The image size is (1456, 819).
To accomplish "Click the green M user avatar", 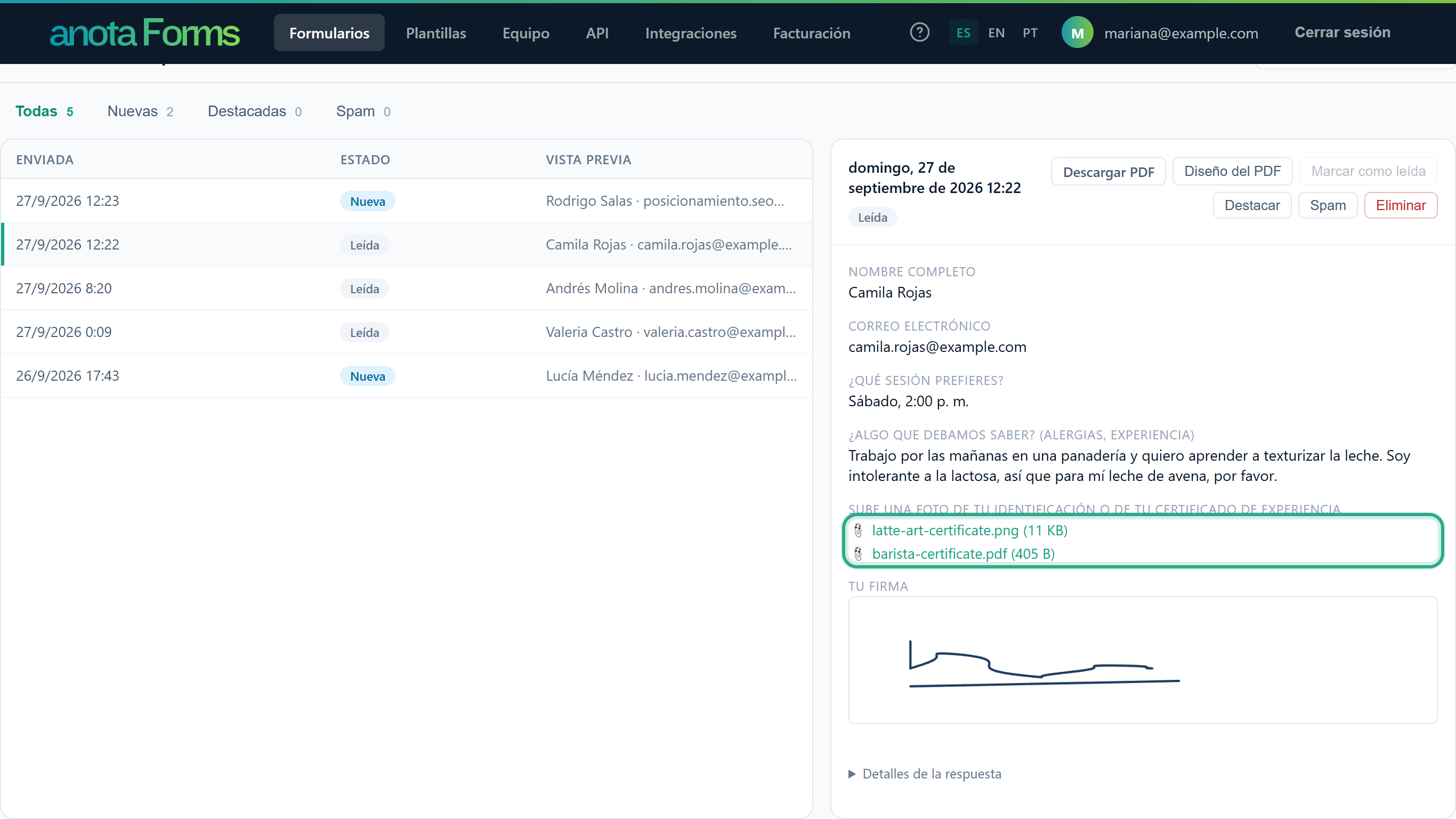I will tap(1077, 33).
